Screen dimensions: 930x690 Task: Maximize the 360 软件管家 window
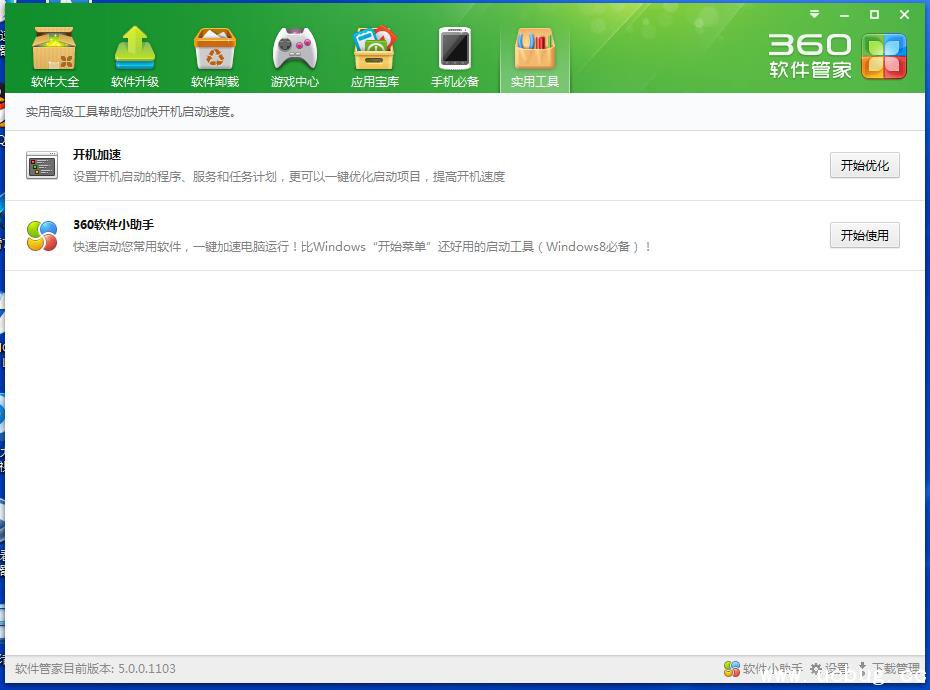point(874,14)
